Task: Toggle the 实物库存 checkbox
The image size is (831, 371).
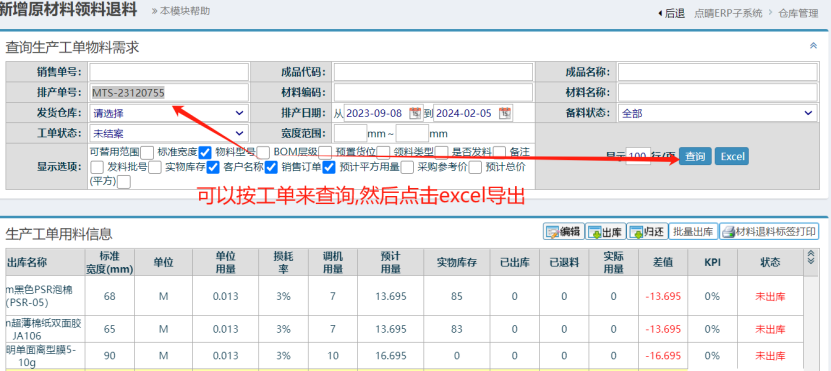Action: [x=213, y=167]
